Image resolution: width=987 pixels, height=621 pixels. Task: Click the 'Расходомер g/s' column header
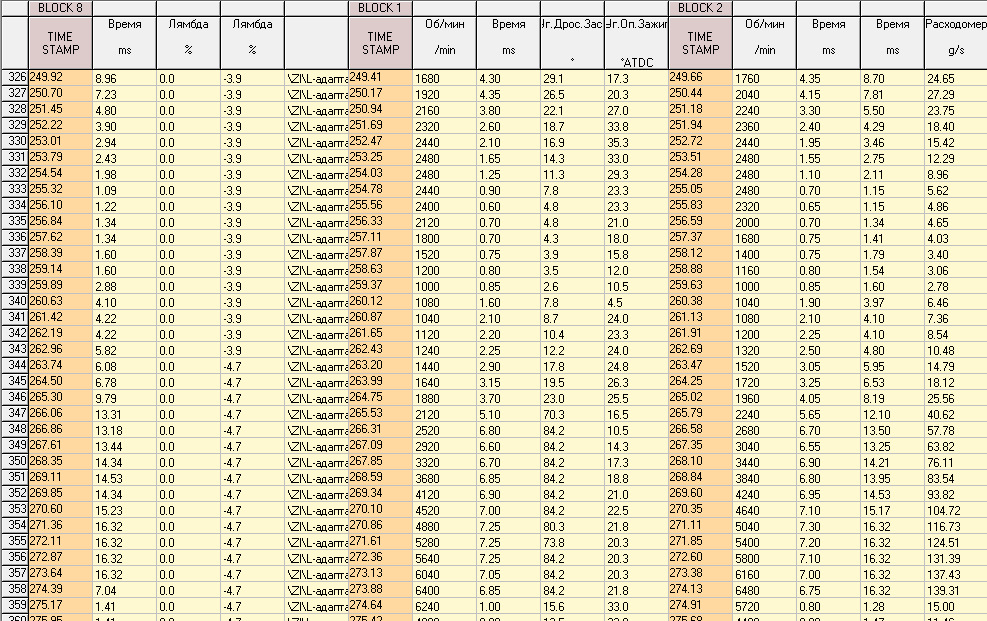pyautogui.click(x=956, y=43)
